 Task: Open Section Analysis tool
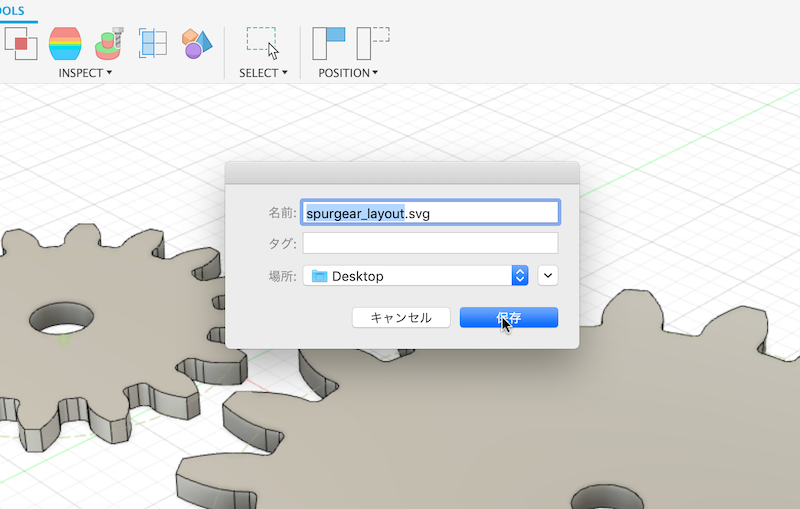(x=153, y=43)
